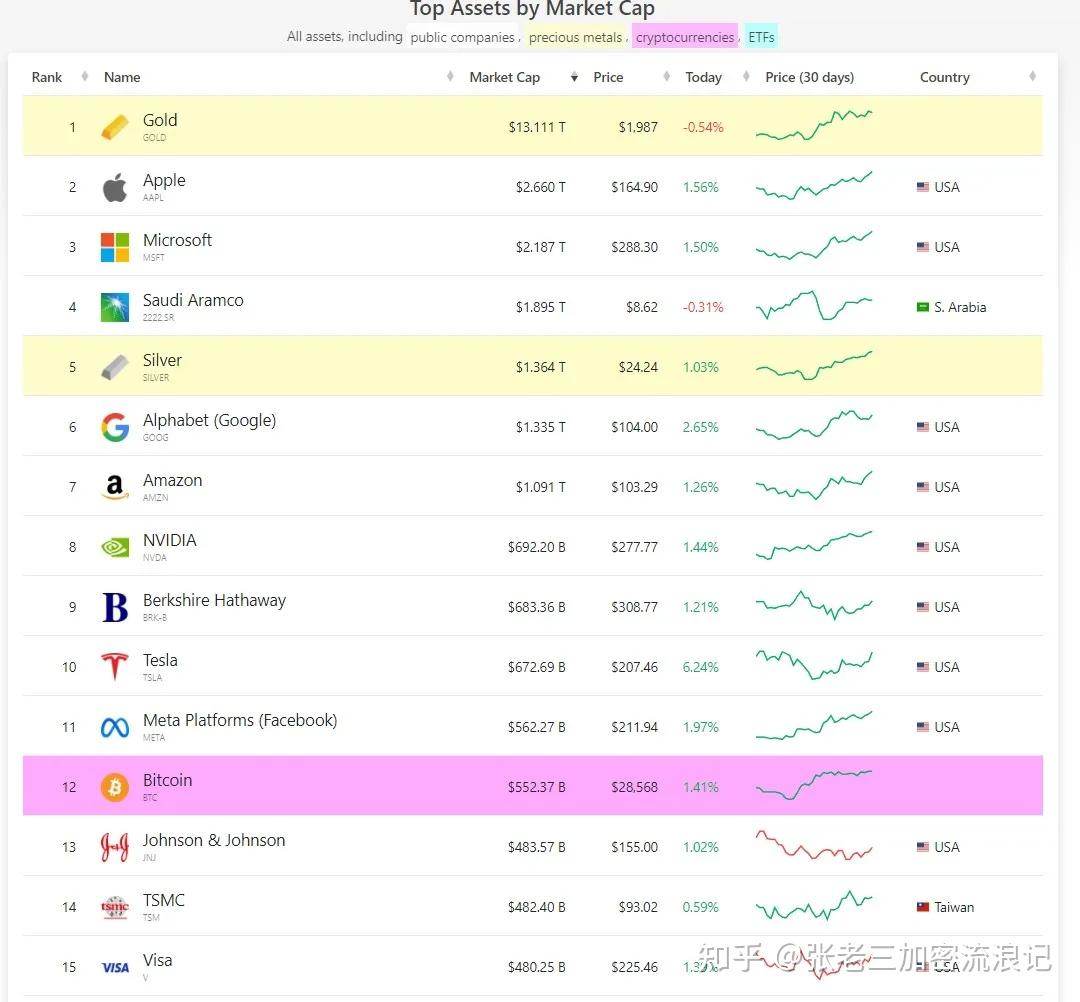Click the public companies tag
The width and height of the screenshot is (1080, 1002).
tap(462, 37)
